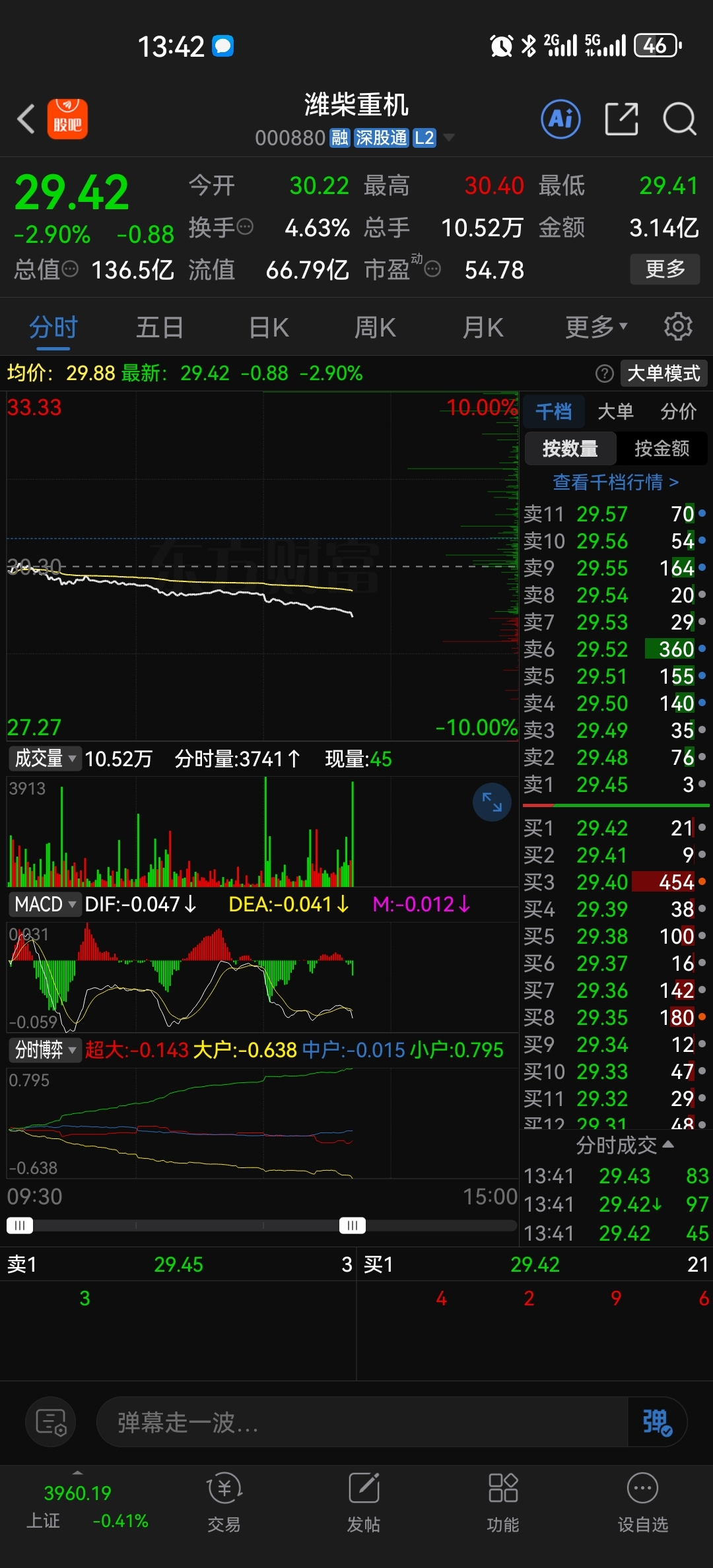Open the Ai assistant icon
The width and height of the screenshot is (713, 1568).
point(560,119)
